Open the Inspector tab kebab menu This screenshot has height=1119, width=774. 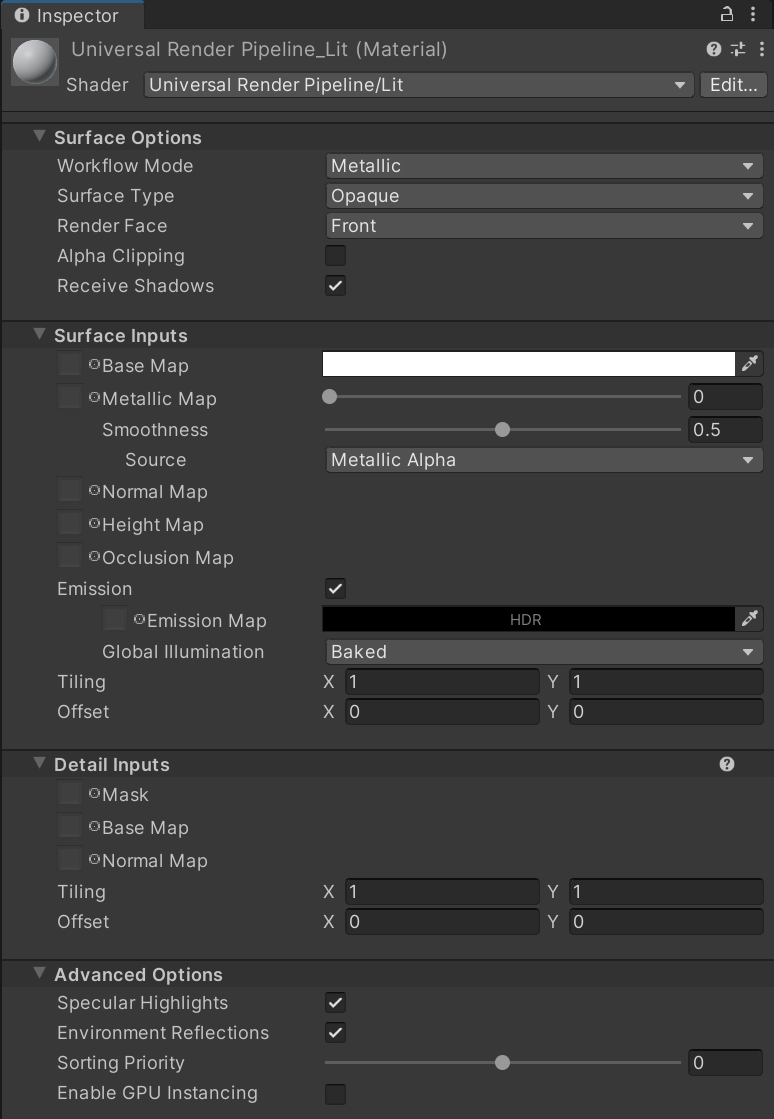point(753,14)
